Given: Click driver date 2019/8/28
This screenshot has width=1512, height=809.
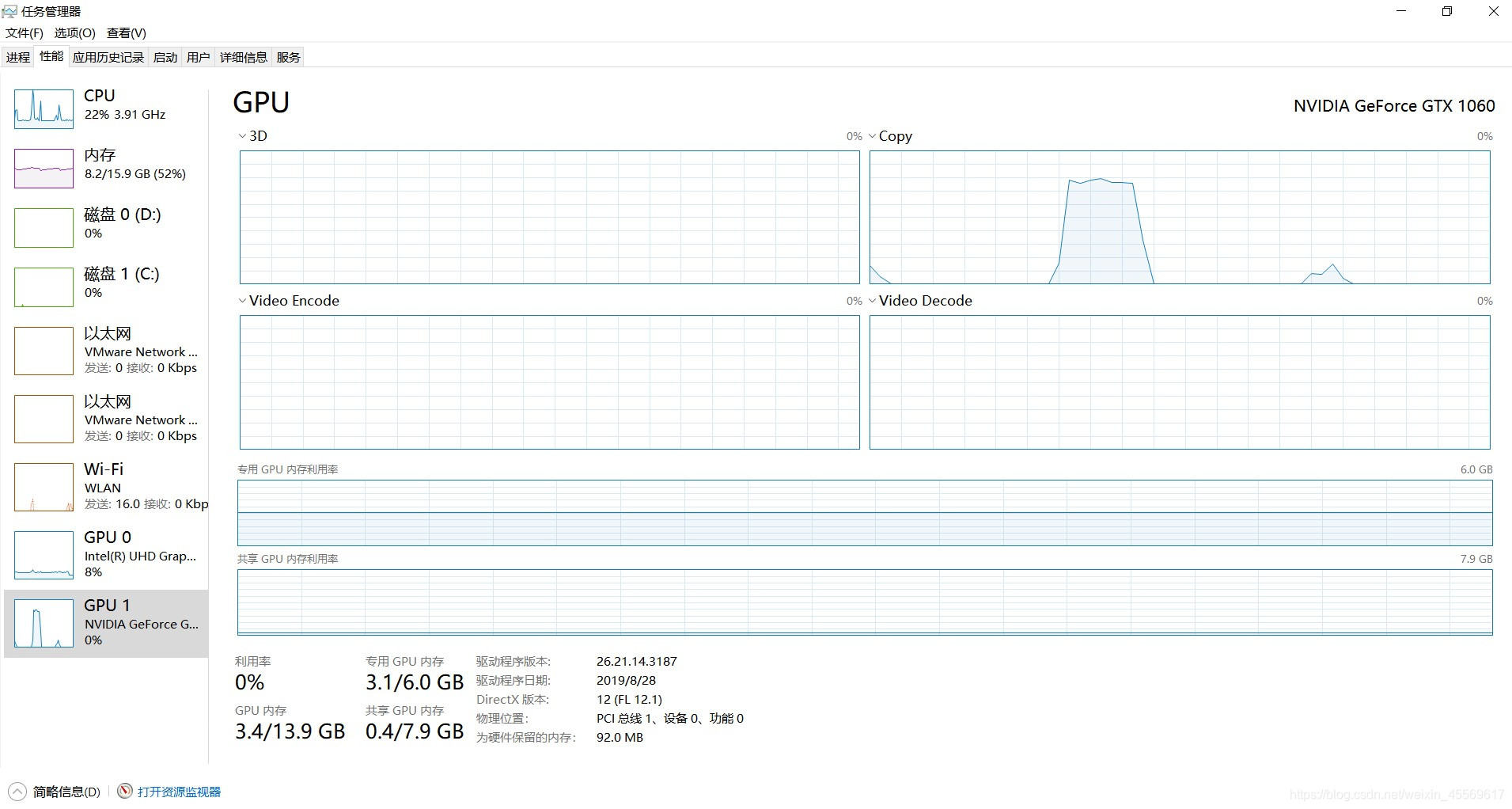Looking at the screenshot, I should point(626,680).
